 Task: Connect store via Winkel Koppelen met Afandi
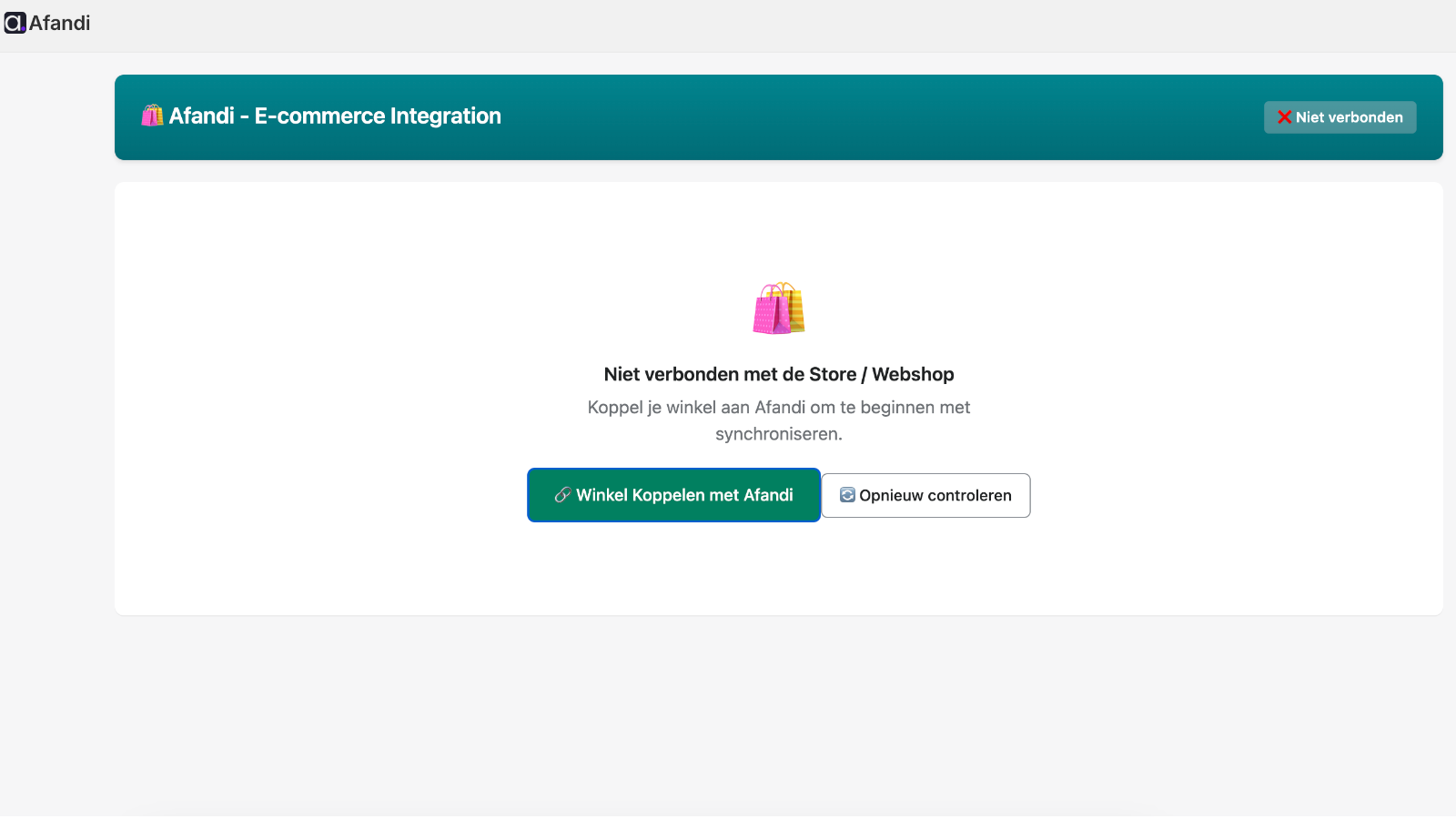coord(673,495)
